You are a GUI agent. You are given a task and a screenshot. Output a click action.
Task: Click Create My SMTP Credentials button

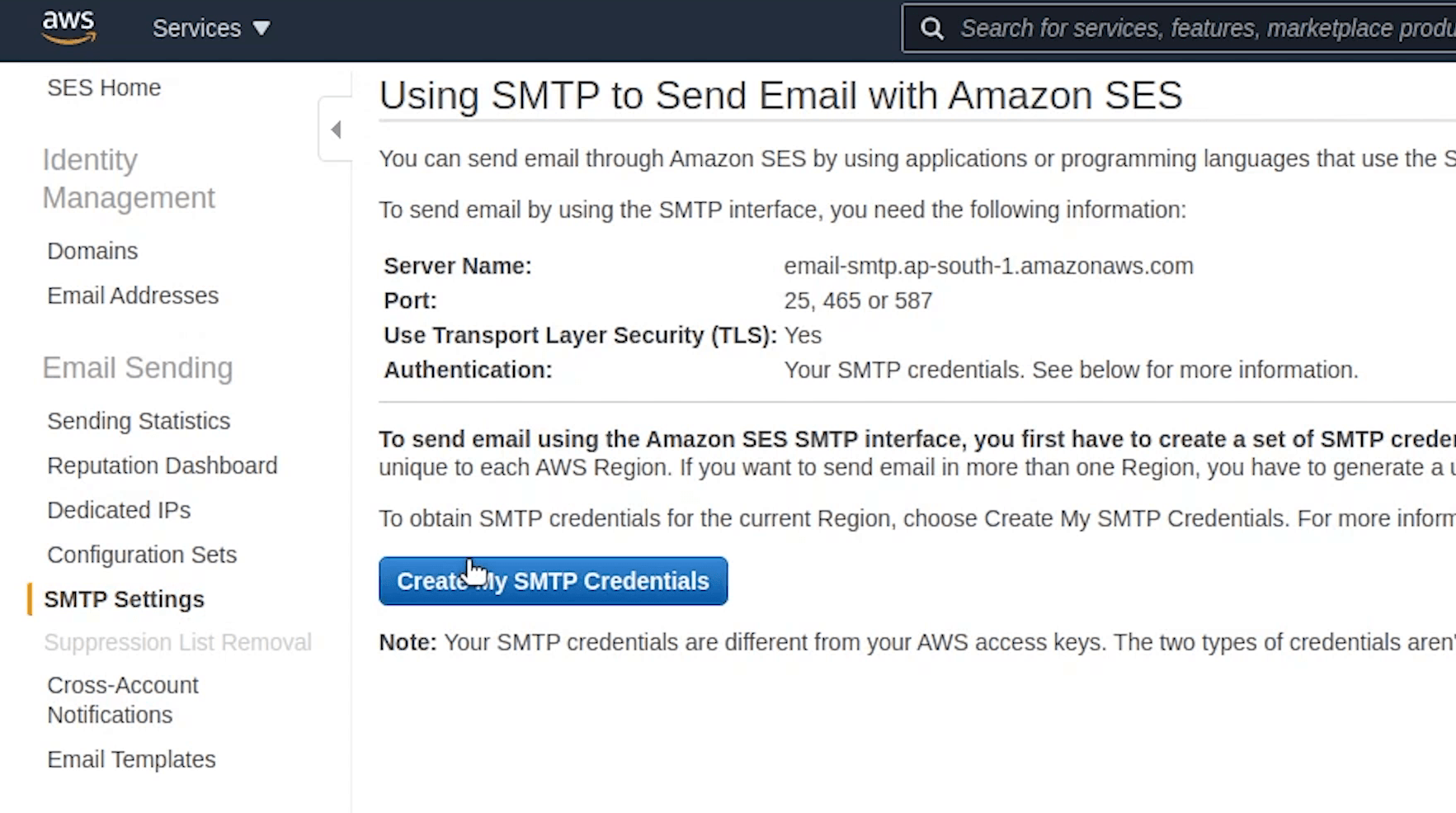coord(554,581)
